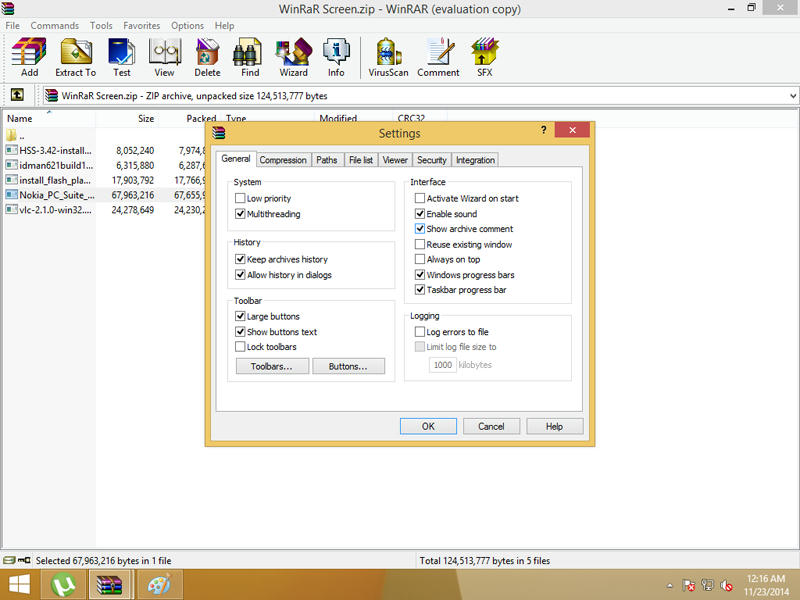
Task: Toggle Taskbar progress bar checkbox
Action: pyautogui.click(x=420, y=289)
